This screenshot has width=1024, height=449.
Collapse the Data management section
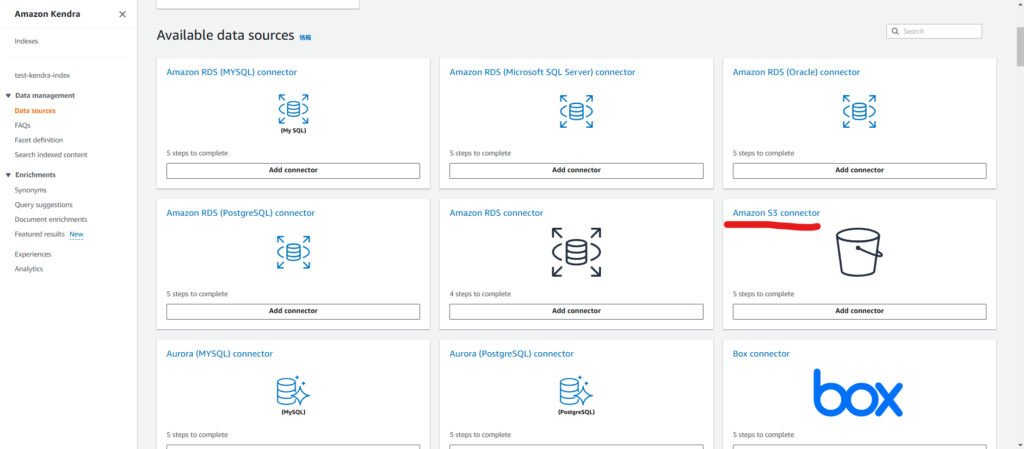(8, 95)
